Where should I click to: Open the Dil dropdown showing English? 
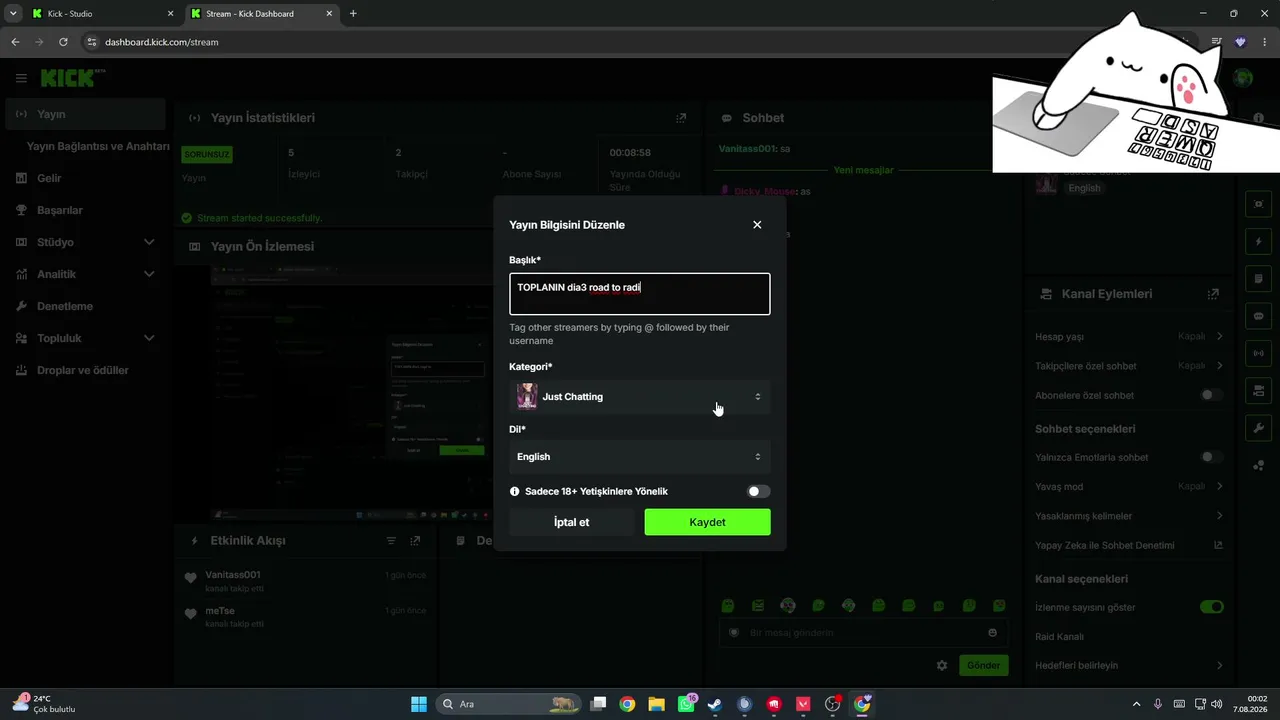pos(640,457)
